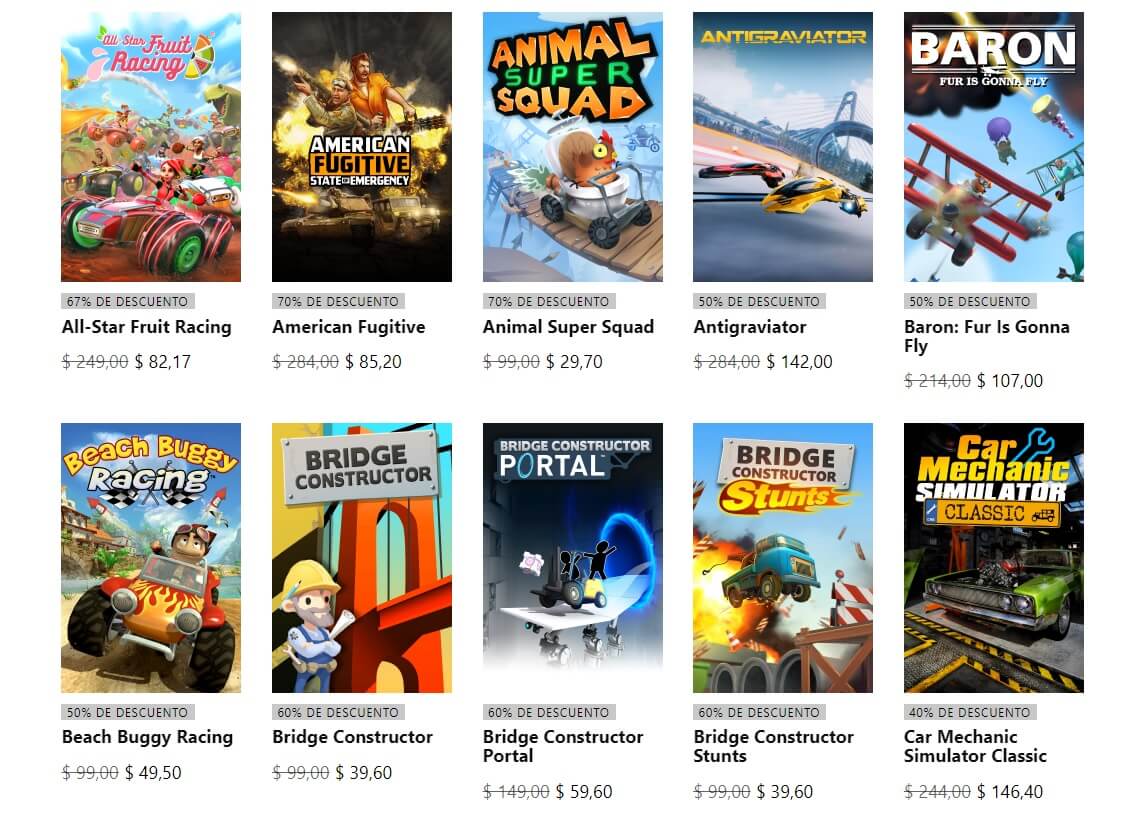Select the Animal Super Squad cover thumbnail
1145x825 pixels.
pos(572,147)
